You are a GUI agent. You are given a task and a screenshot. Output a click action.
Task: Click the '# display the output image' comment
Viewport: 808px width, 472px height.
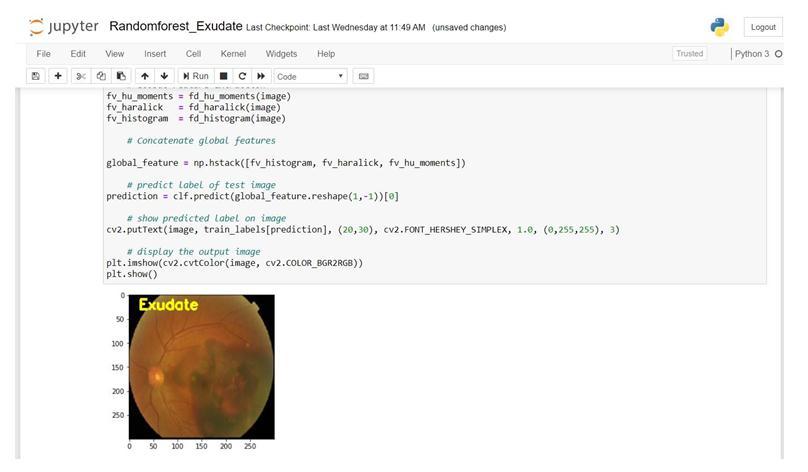(x=194, y=252)
